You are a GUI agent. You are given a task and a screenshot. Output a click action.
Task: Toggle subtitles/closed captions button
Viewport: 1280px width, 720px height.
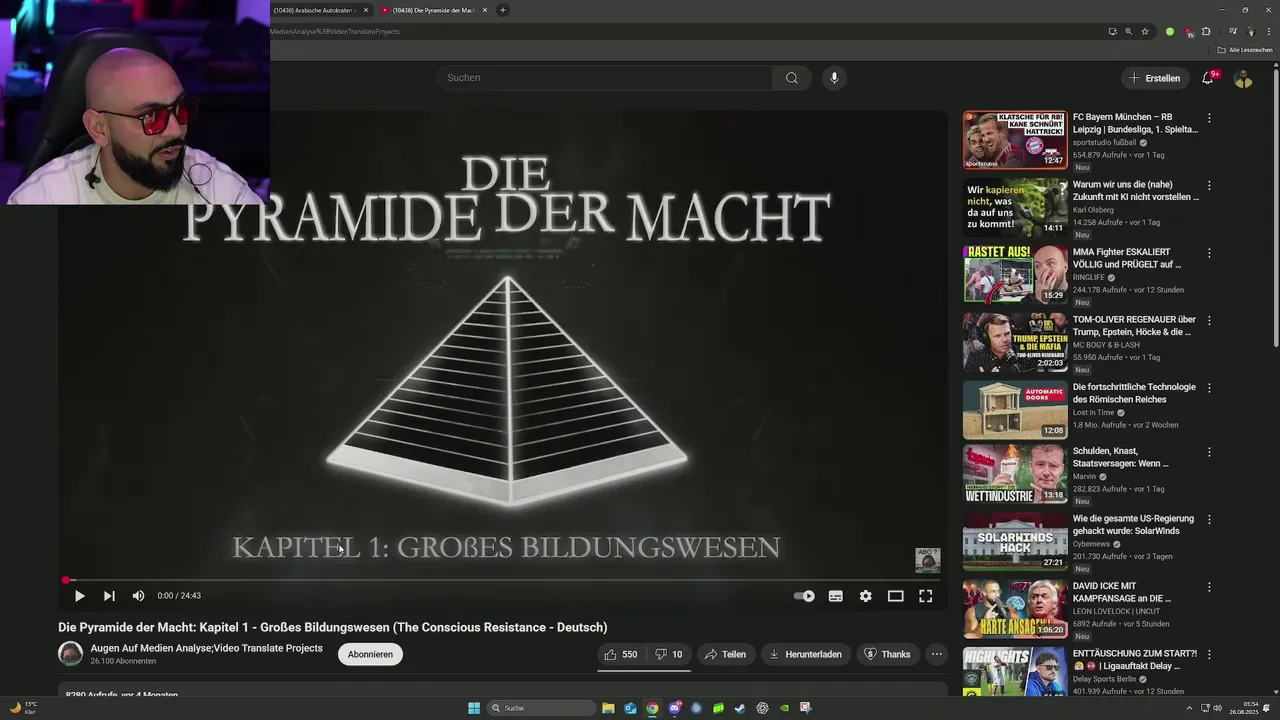click(x=836, y=596)
